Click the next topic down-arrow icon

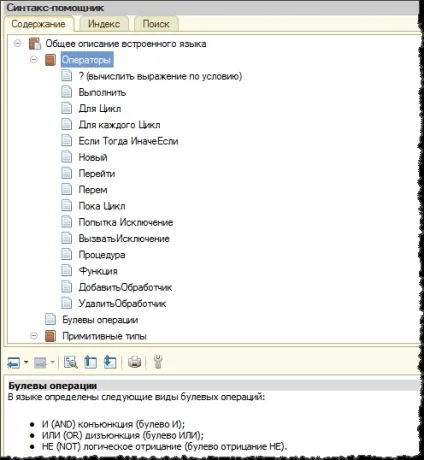[110, 362]
